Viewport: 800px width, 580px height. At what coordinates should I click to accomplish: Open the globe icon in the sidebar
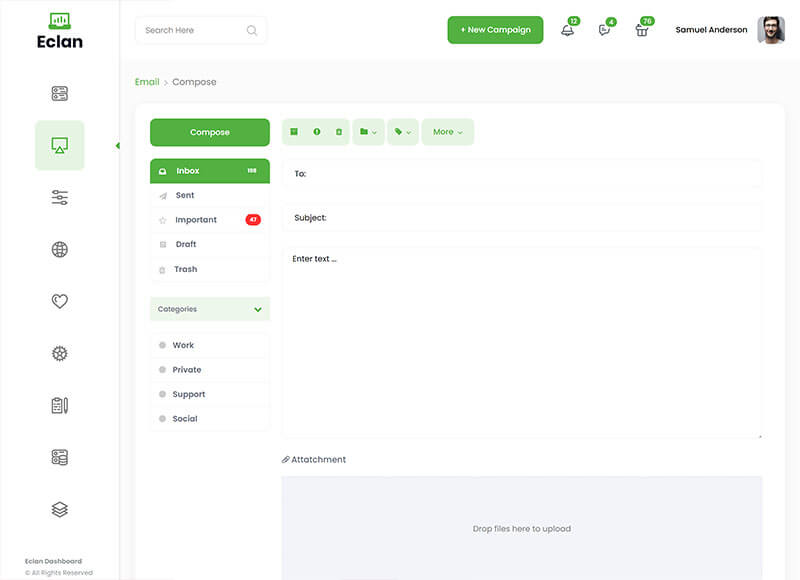(59, 249)
